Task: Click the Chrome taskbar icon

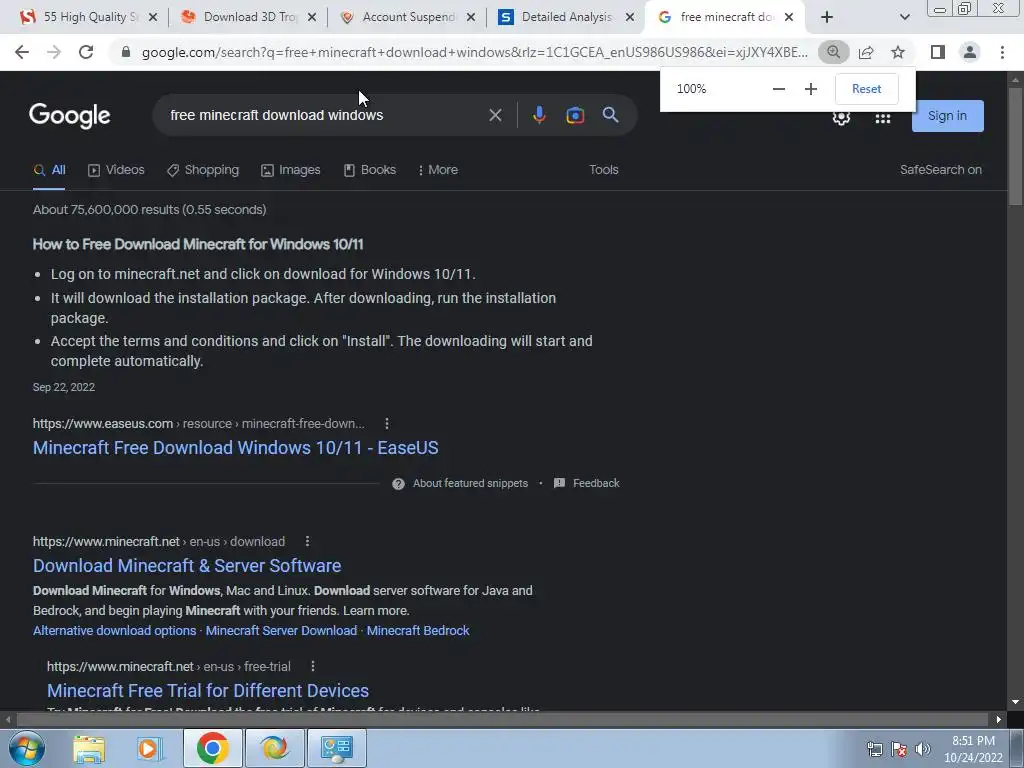Action: coord(212,748)
